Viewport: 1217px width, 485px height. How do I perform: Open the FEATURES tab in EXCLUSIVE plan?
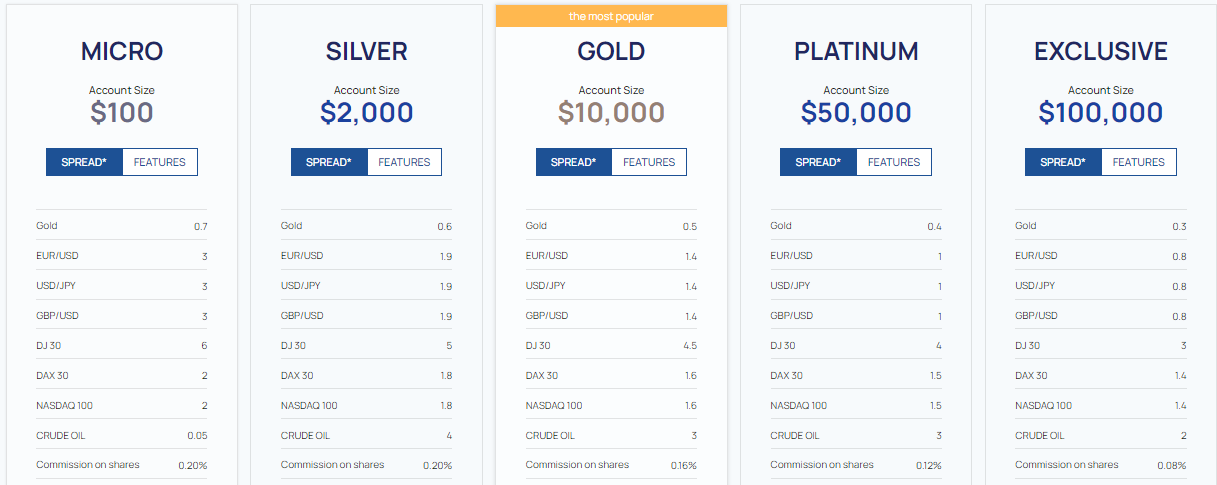coord(1139,162)
